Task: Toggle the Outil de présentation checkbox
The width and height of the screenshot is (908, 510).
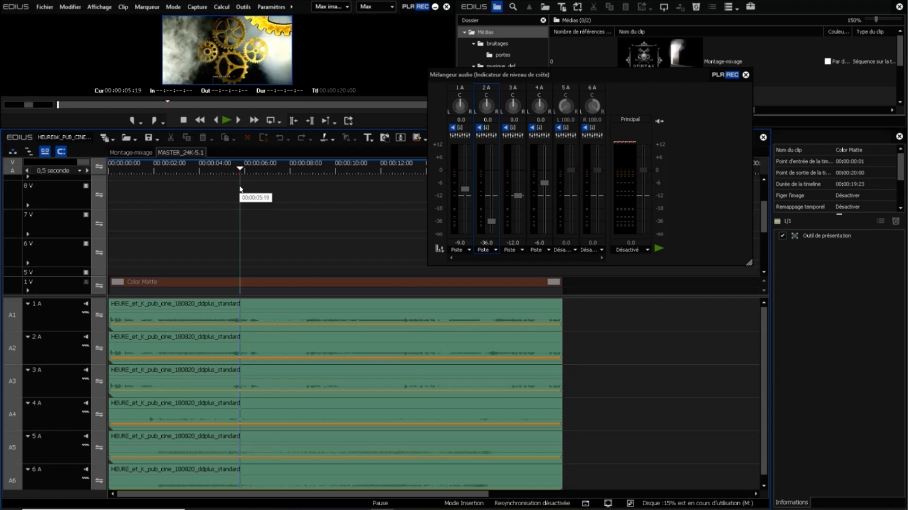Action: pos(782,236)
